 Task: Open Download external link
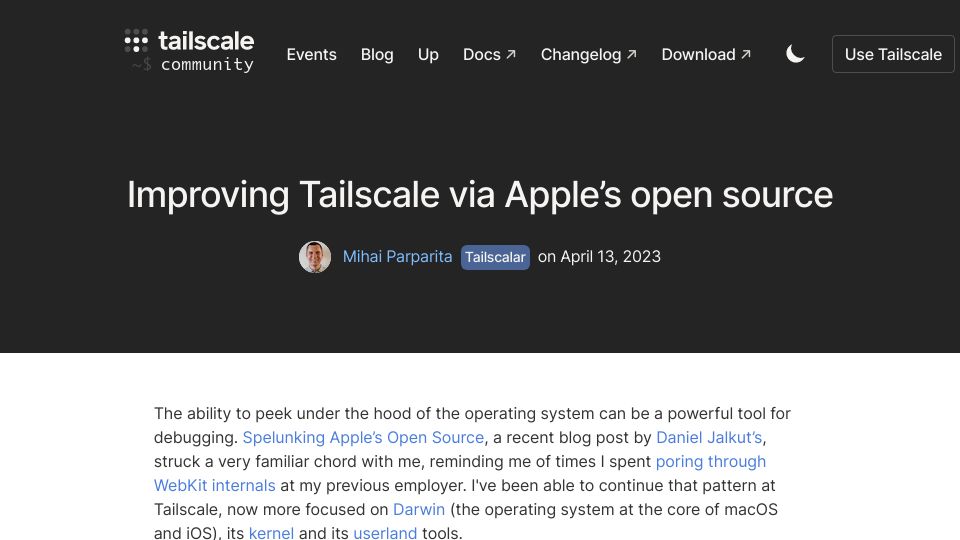(x=706, y=54)
